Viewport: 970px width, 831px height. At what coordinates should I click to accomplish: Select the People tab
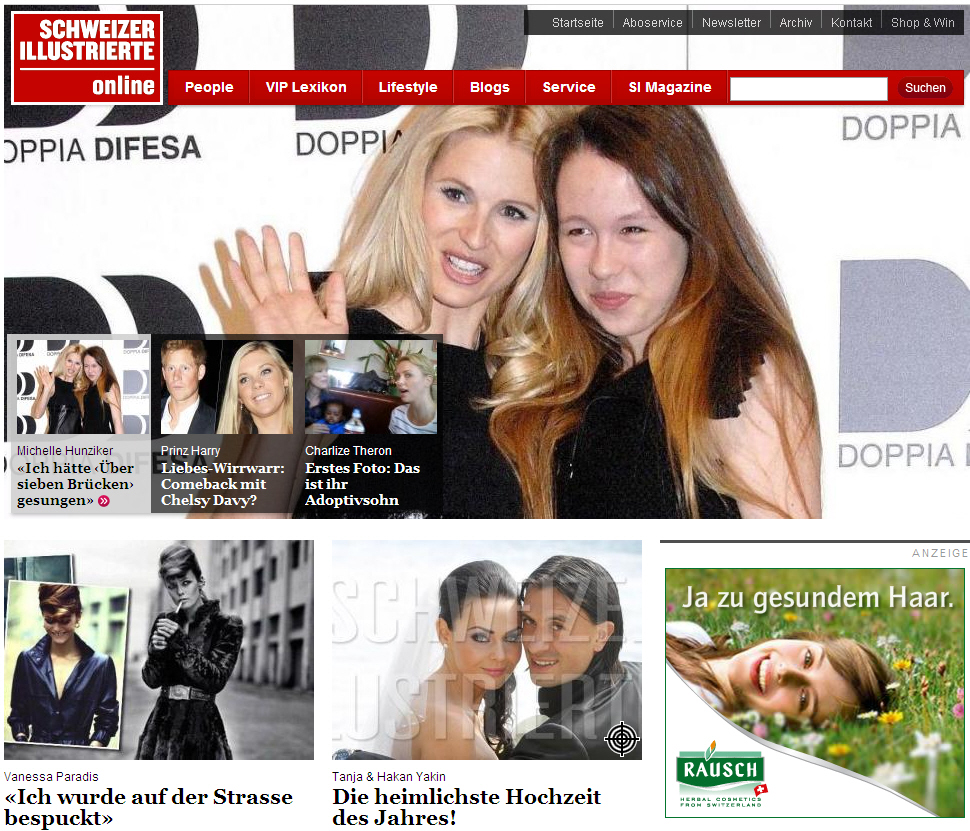pos(209,87)
